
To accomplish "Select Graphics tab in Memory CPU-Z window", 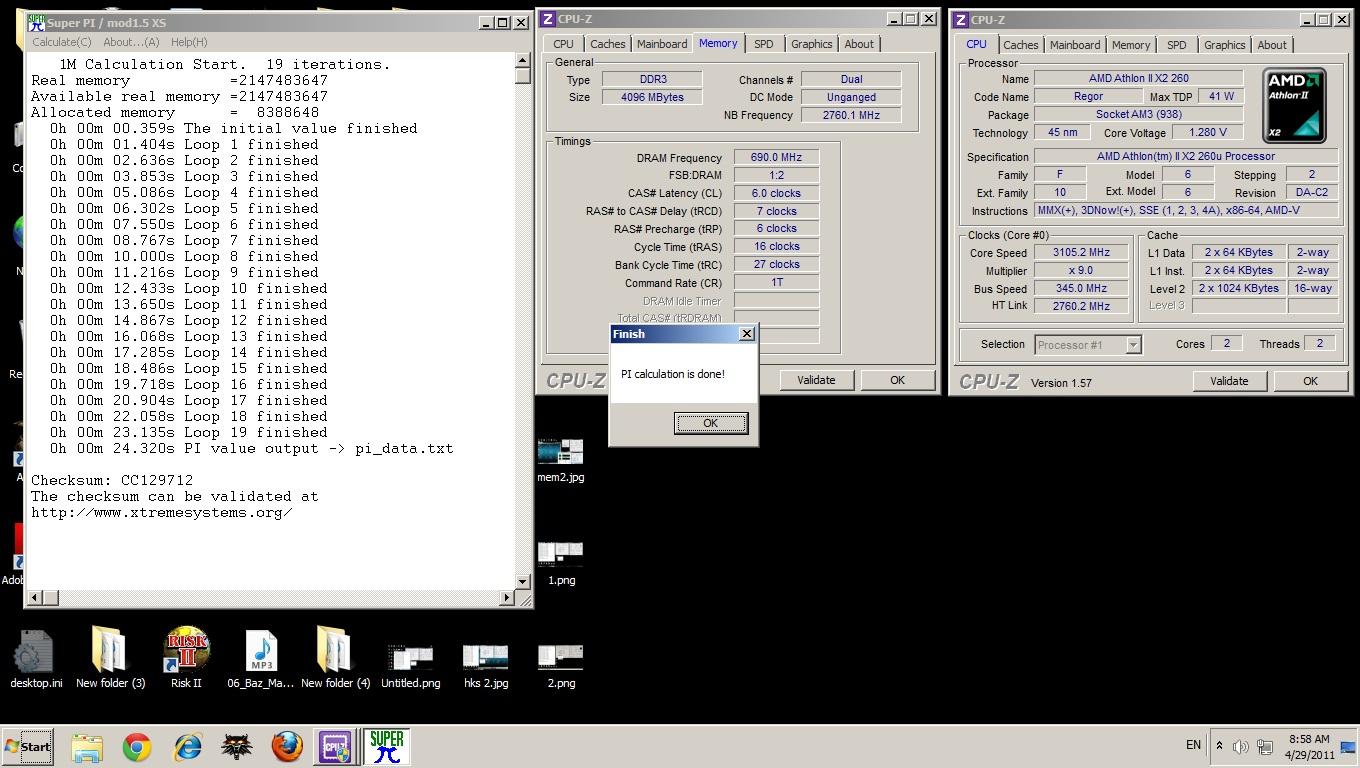I will point(811,44).
